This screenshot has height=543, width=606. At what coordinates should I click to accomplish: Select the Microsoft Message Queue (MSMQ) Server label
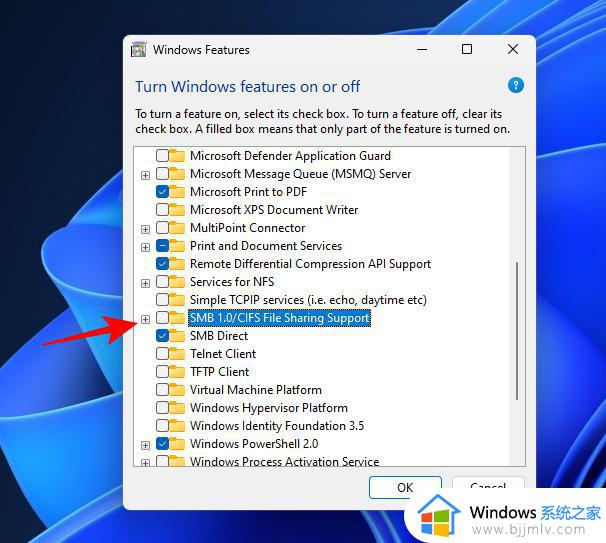pyautogui.click(x=300, y=174)
